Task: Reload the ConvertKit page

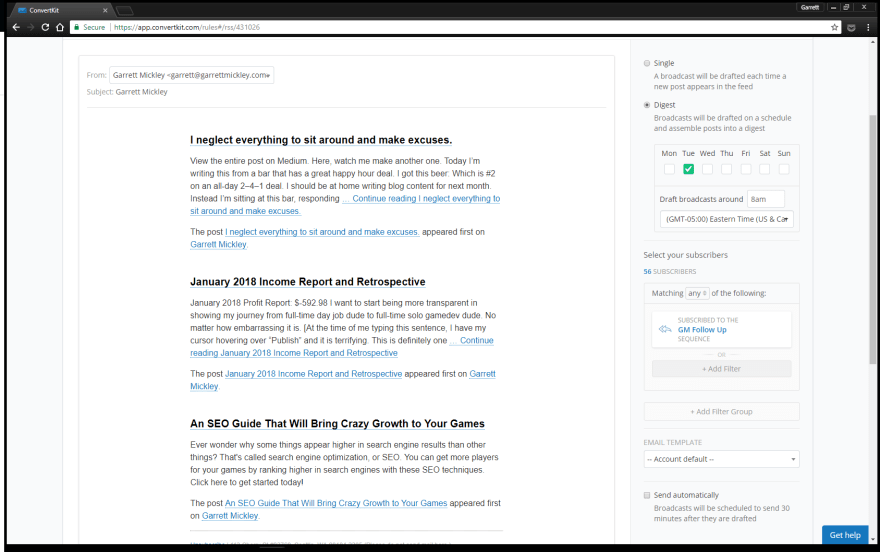Action: (x=45, y=27)
